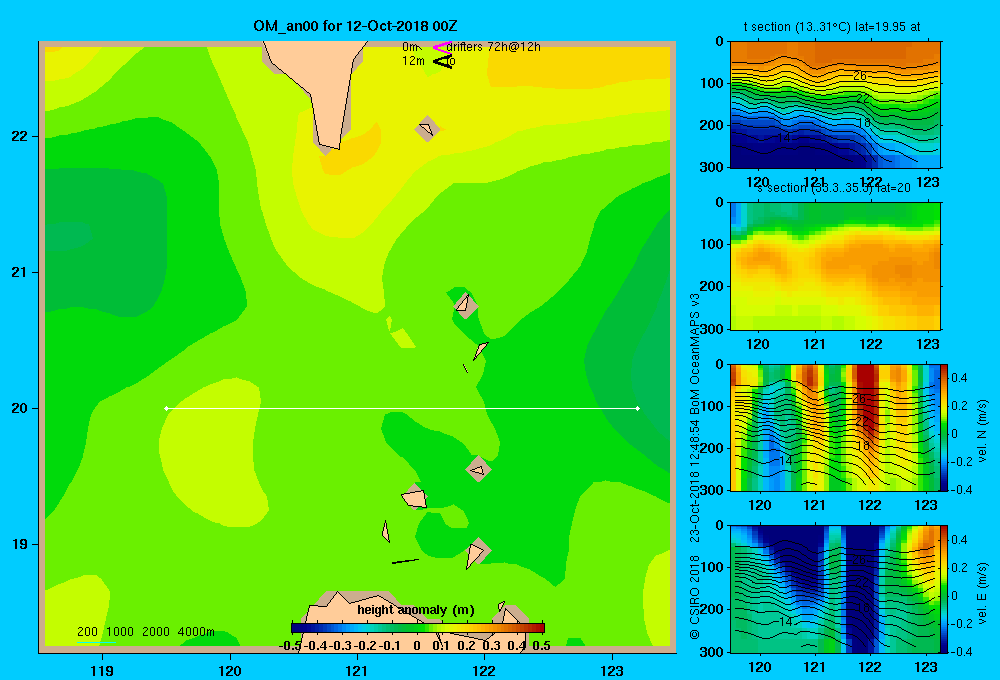The height and width of the screenshot is (680, 1000).
Task: Click the 'vel. N (m/s)' axis label
Action: coord(982,431)
